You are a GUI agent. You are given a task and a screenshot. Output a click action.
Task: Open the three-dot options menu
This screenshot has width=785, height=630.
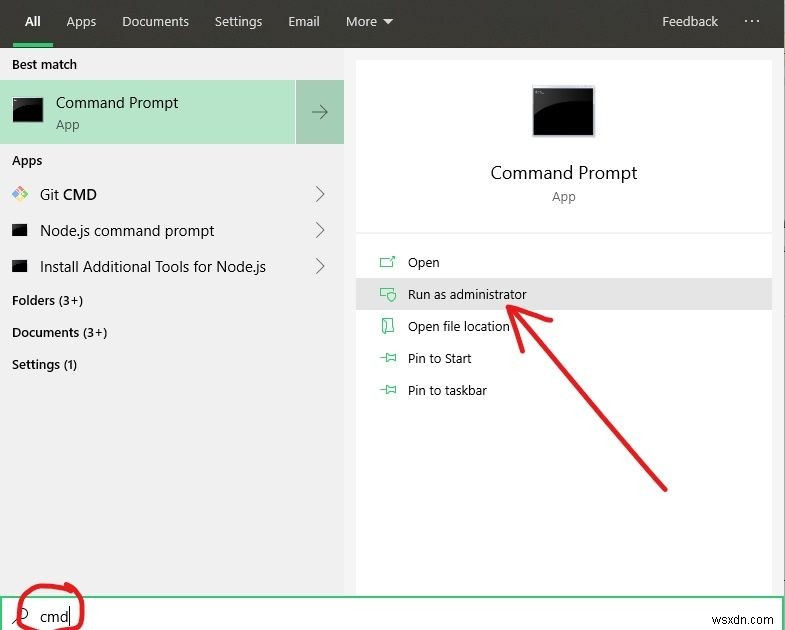[751, 21]
